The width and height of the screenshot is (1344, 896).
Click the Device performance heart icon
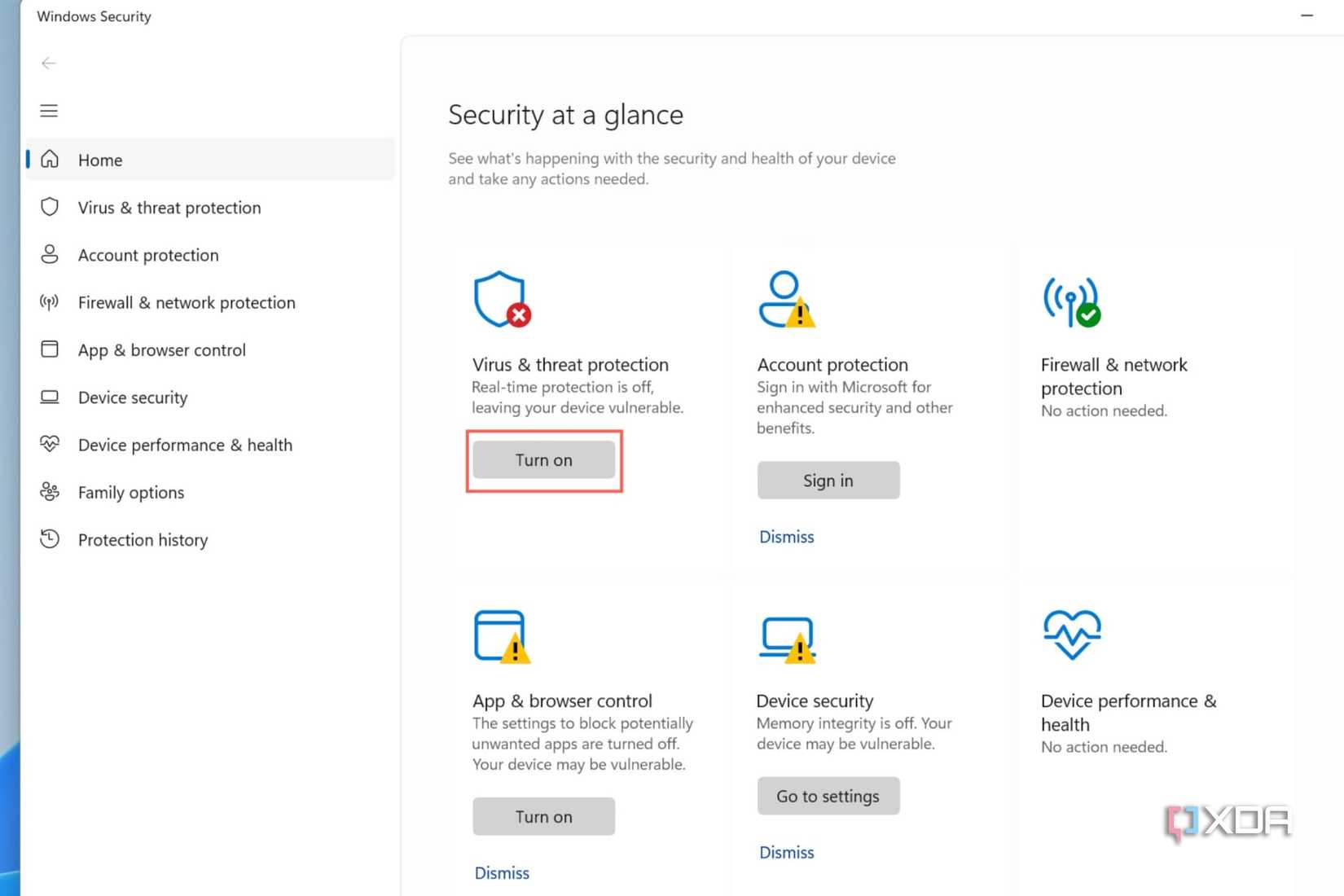pyautogui.click(x=1071, y=635)
